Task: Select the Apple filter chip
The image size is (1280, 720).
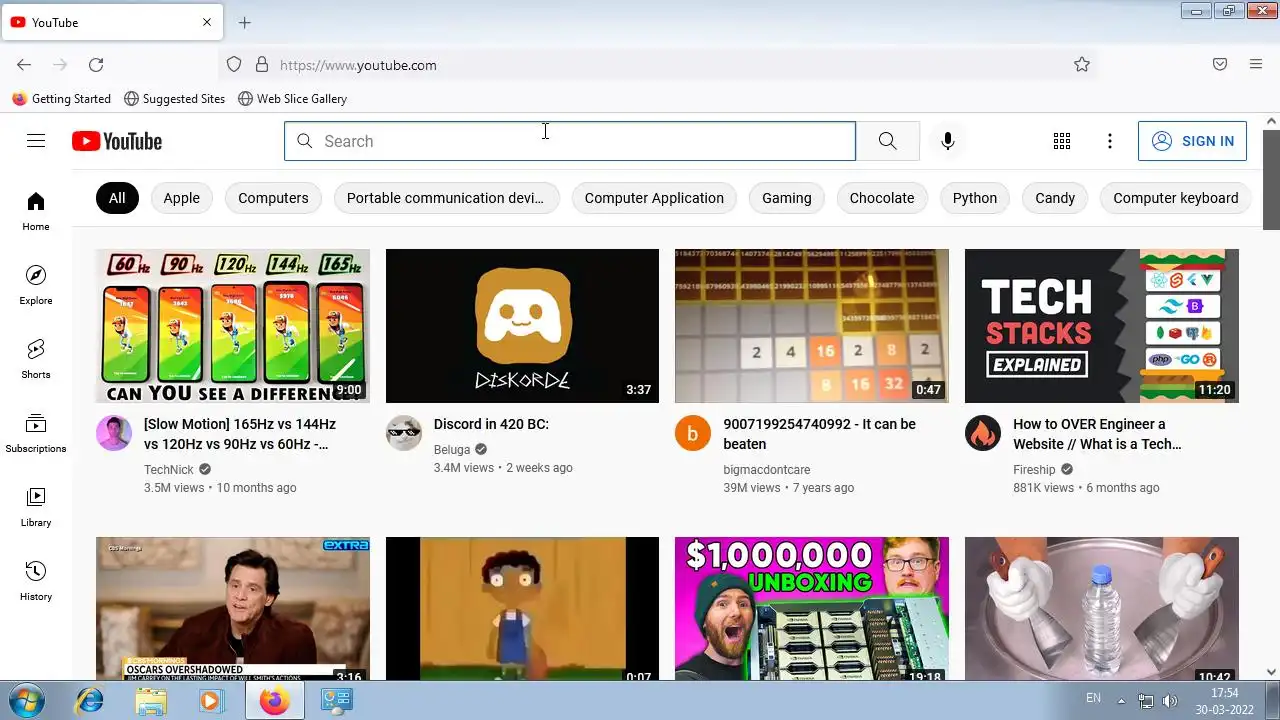Action: click(182, 198)
